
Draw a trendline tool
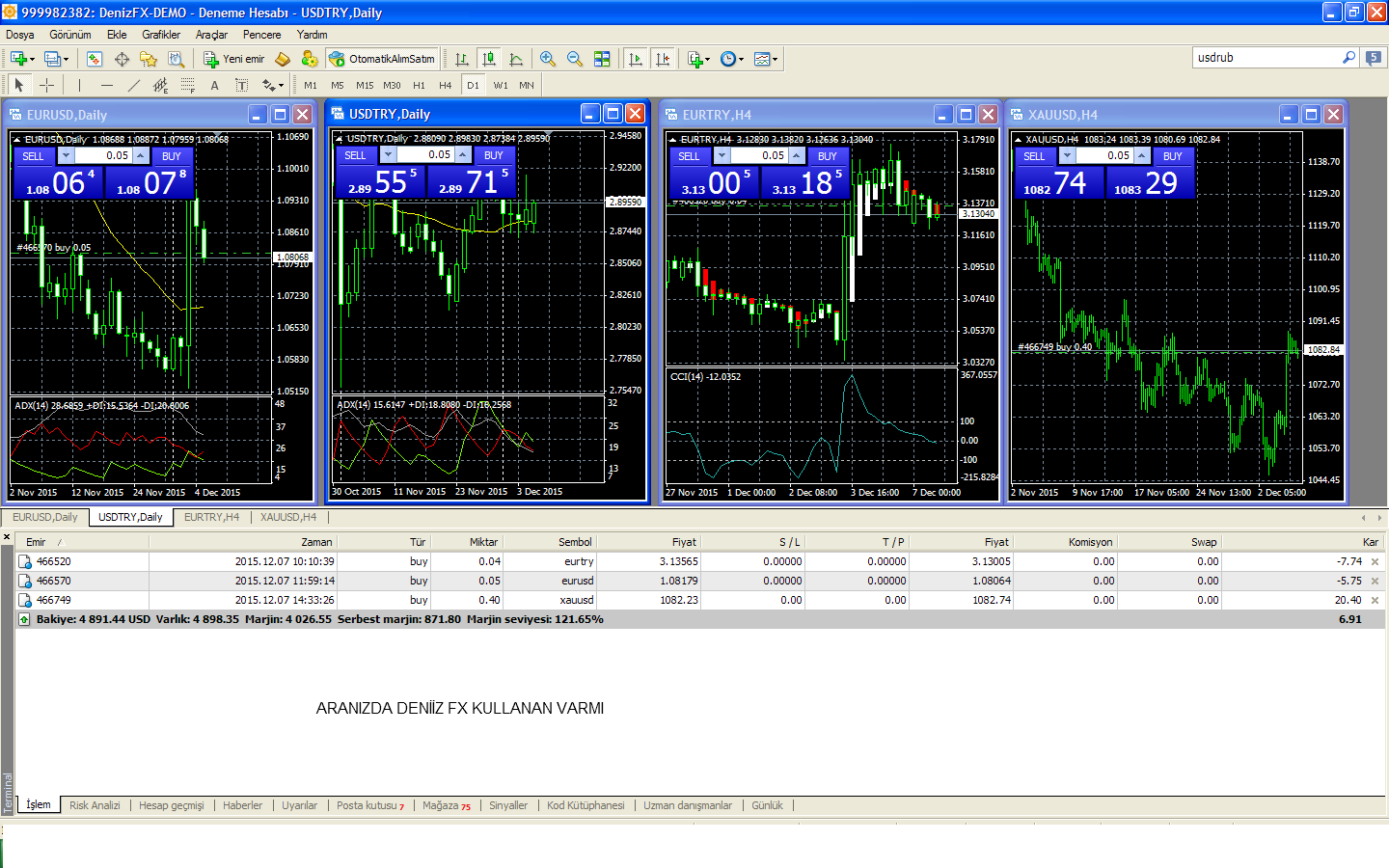(x=134, y=85)
